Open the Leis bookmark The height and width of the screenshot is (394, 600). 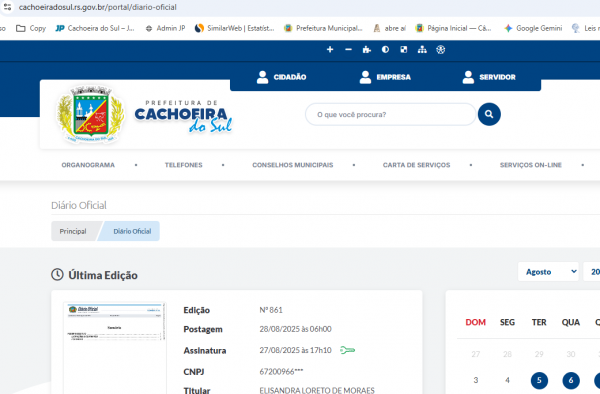(585, 28)
